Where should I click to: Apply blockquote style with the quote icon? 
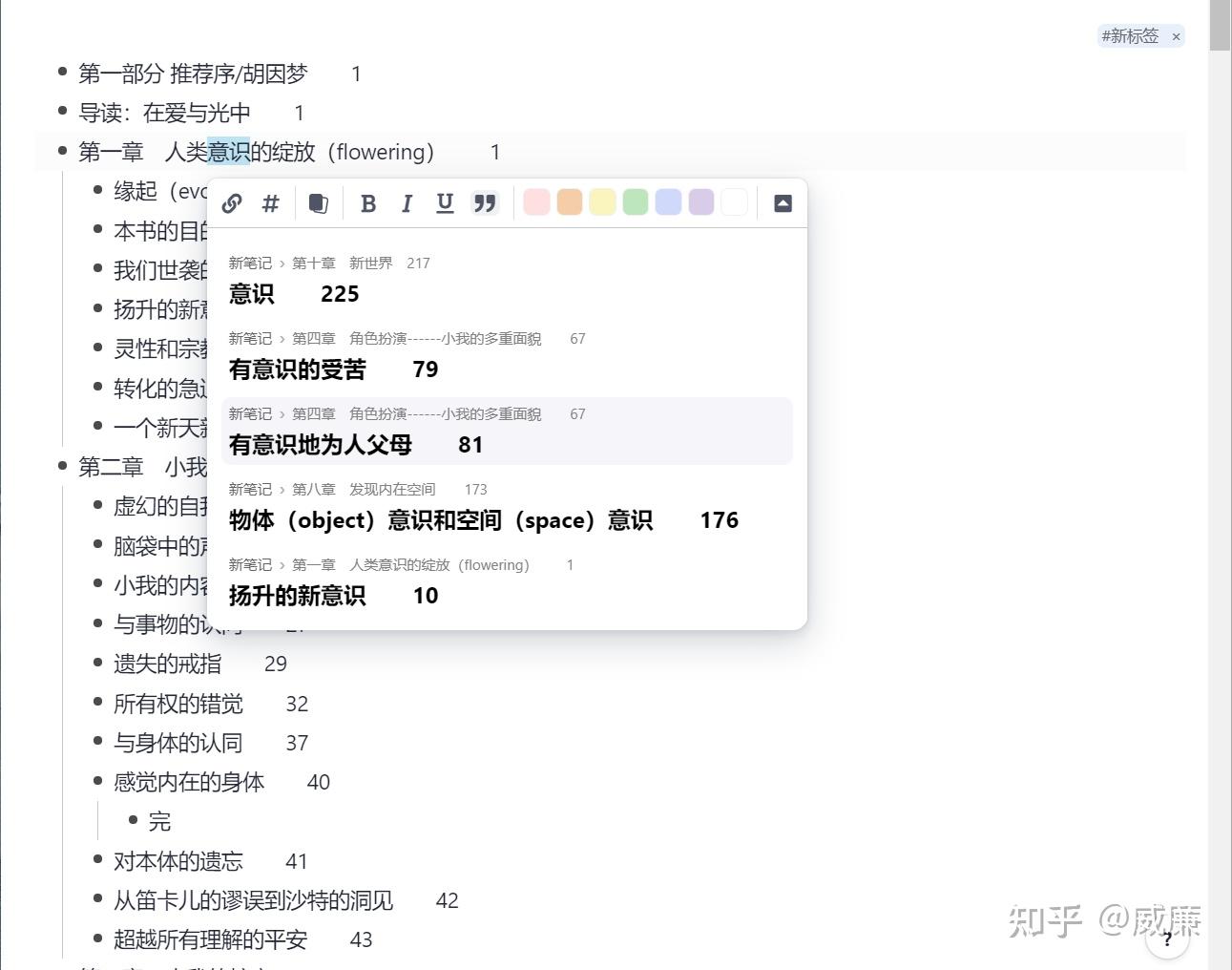click(485, 203)
